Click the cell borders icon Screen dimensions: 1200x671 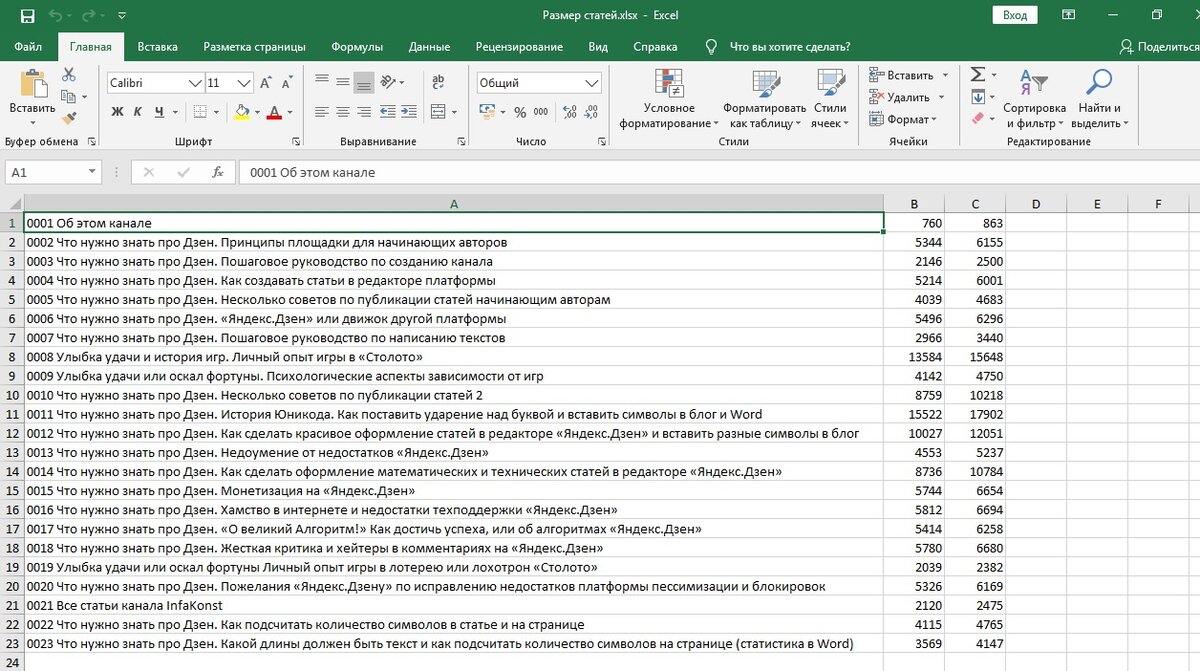[199, 112]
